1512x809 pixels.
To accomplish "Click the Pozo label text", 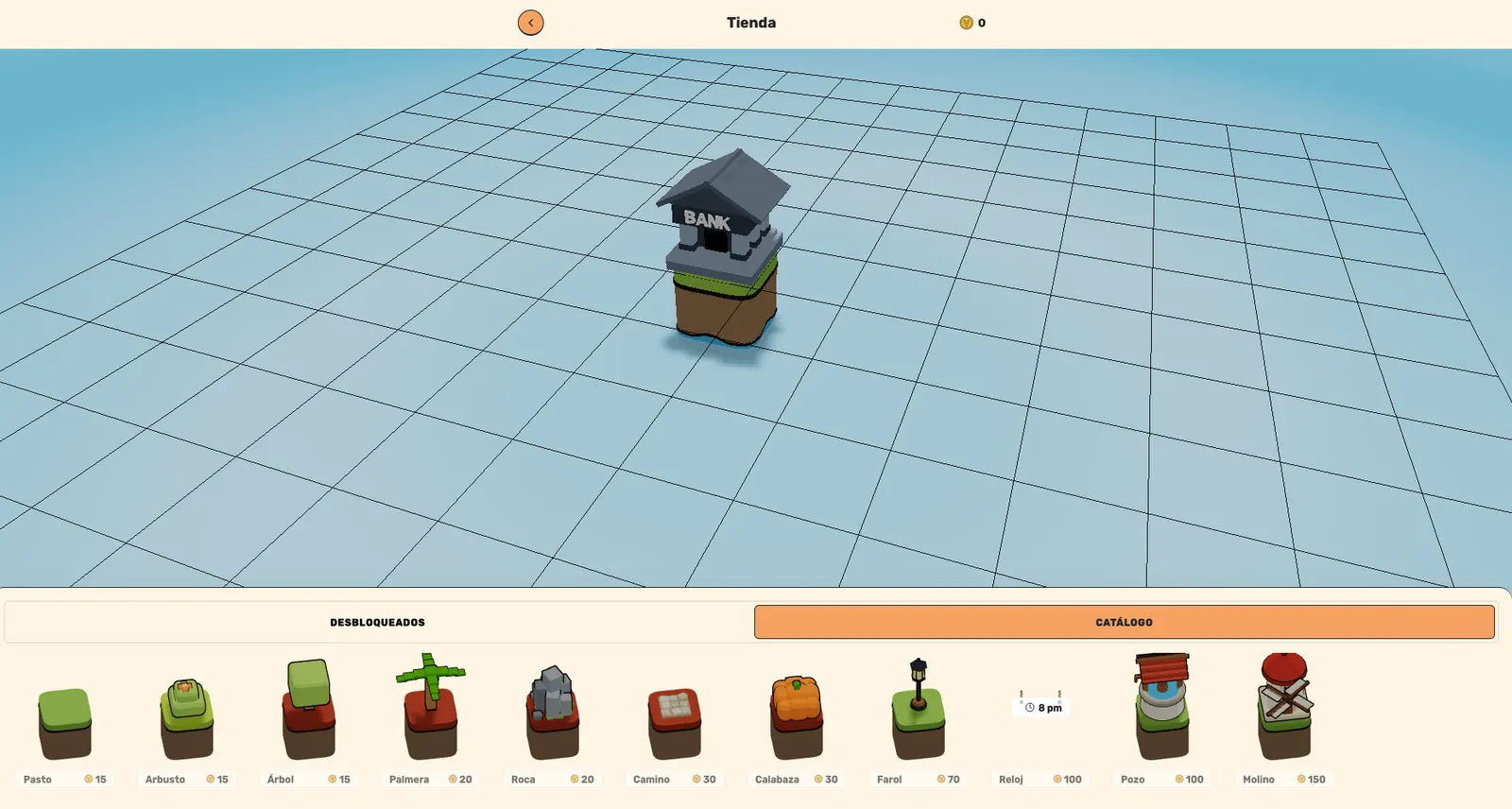I will (x=1132, y=780).
